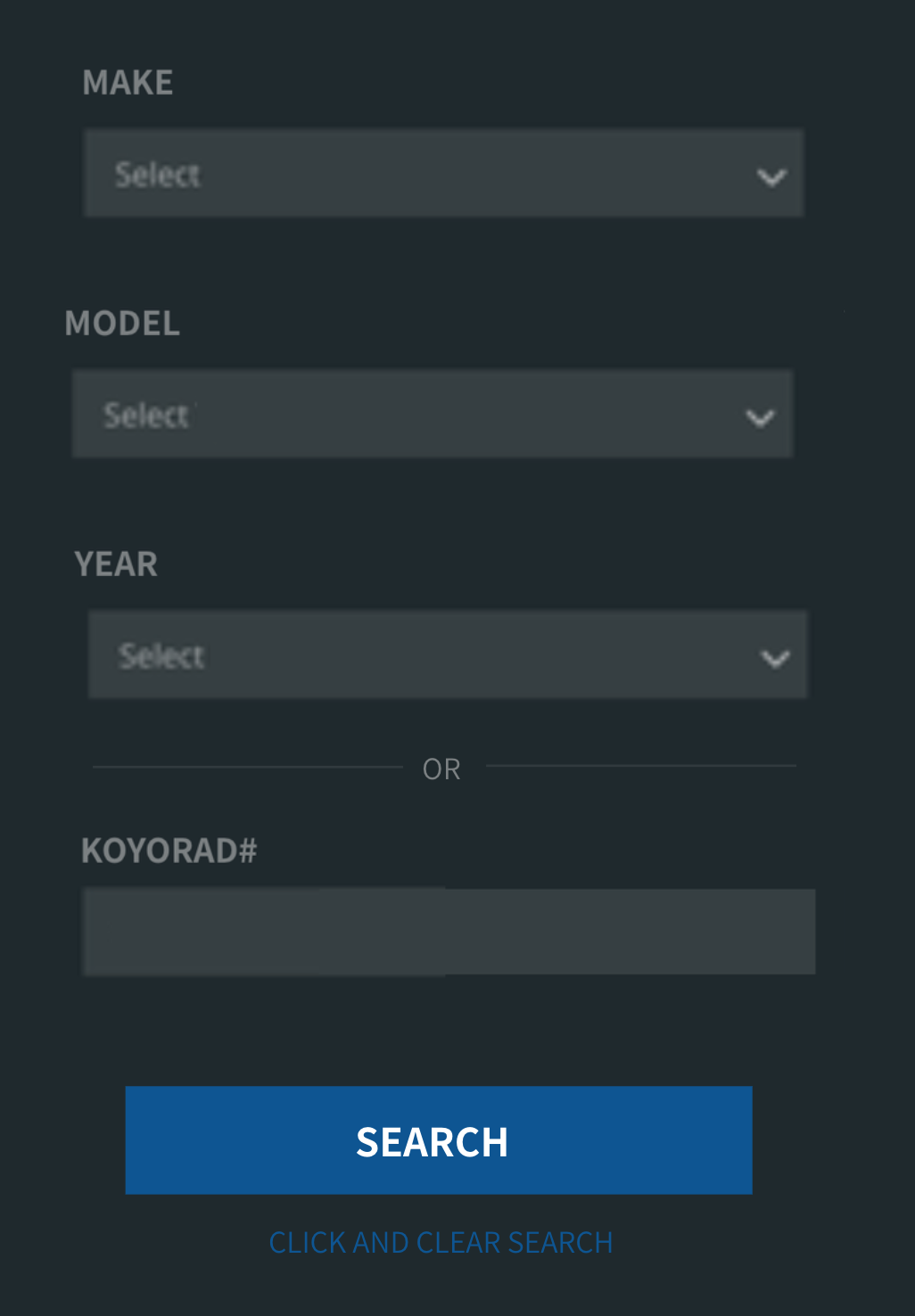Click the chevron arrow in Make dropdown
This screenshot has height=1316, width=915.
click(771, 177)
